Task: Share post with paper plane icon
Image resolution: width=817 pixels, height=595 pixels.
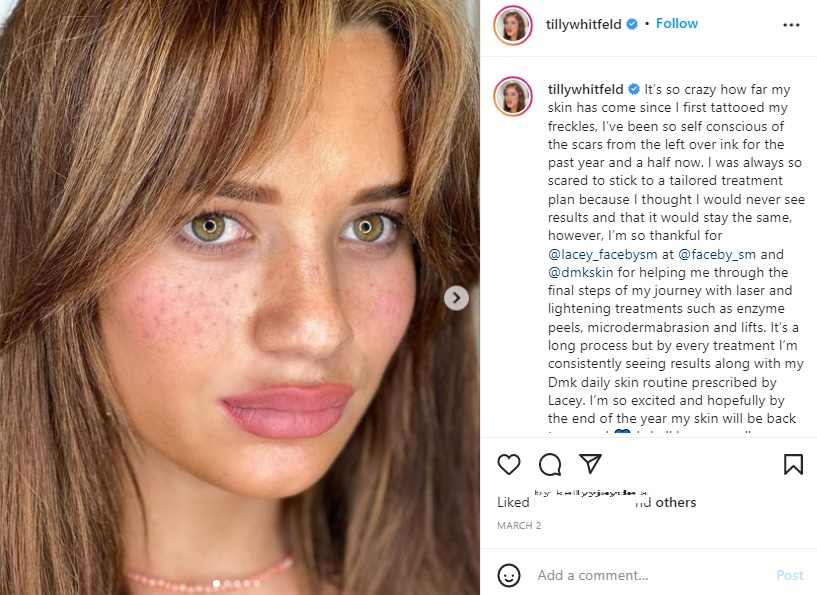Action: (x=590, y=464)
